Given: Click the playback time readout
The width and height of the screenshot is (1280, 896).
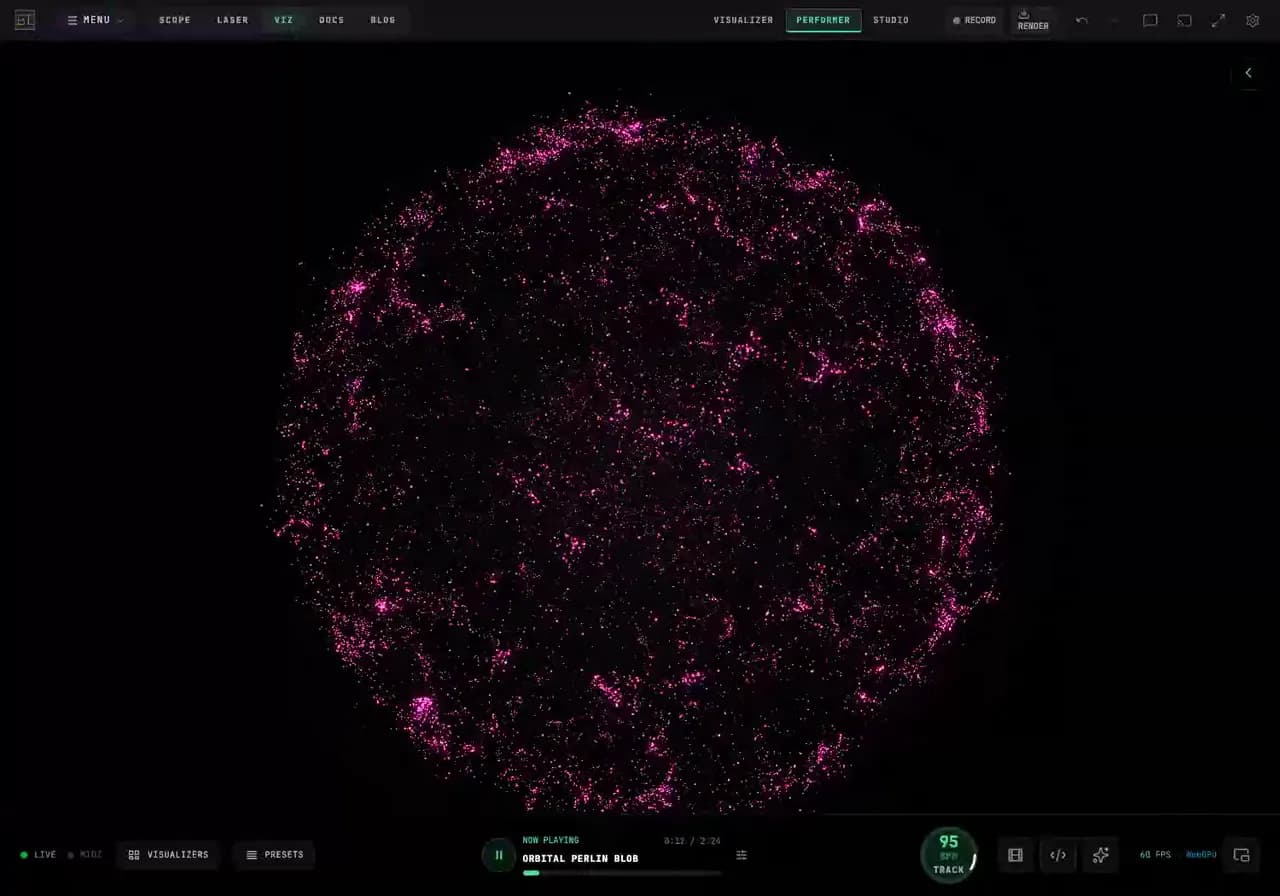Looking at the screenshot, I should [x=692, y=841].
